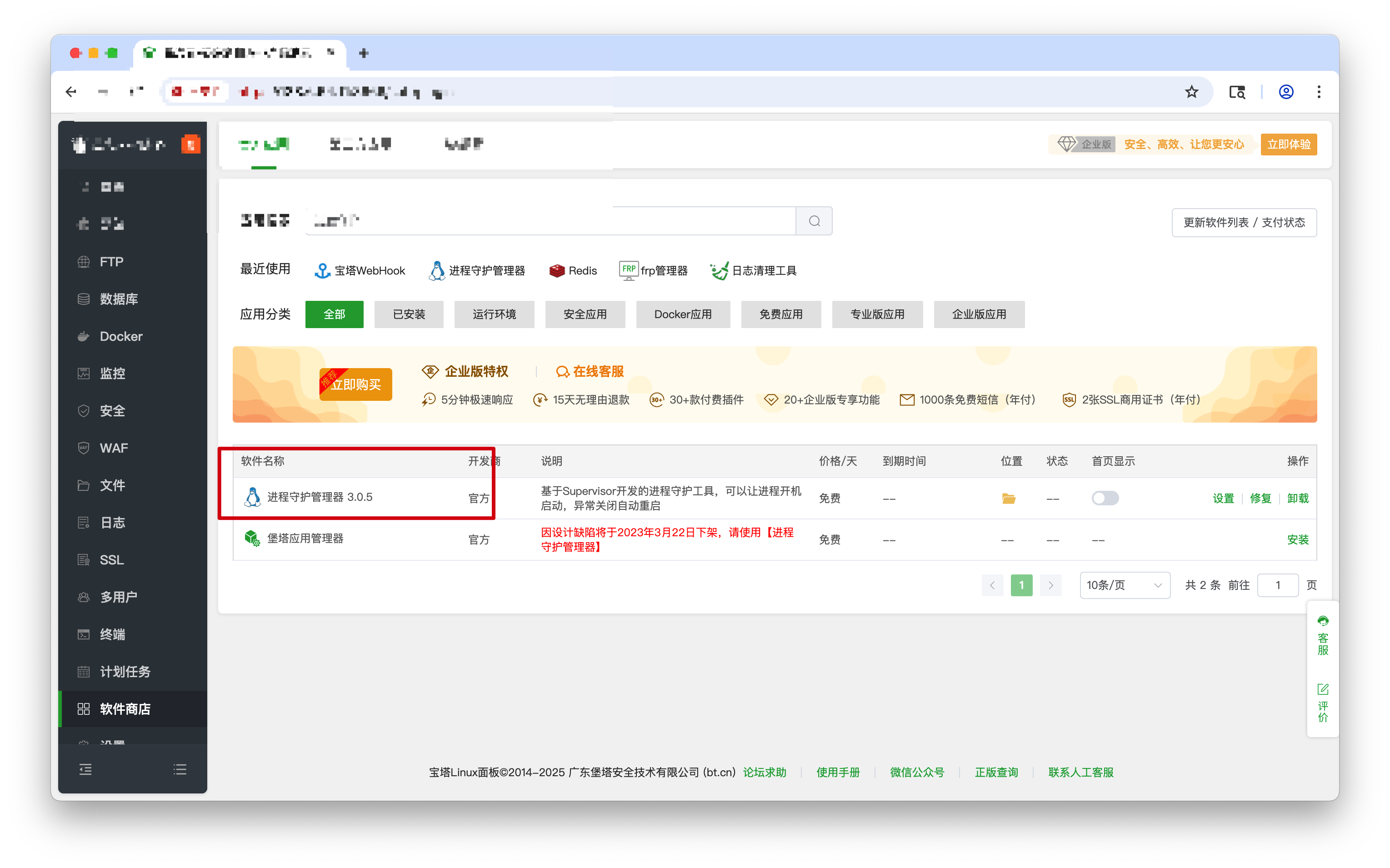
Task: Go to next page arrow
Action: coord(1050,585)
